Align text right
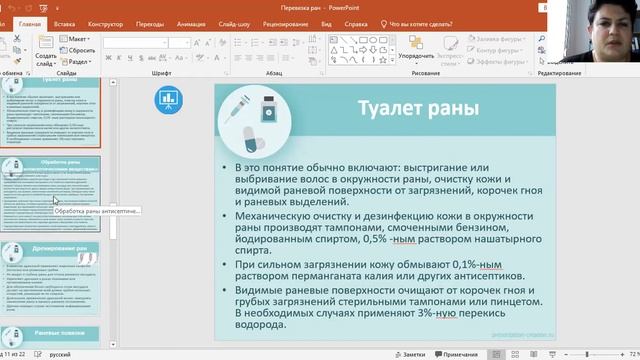This screenshot has width=640, height=360. pyautogui.click(x=260, y=58)
